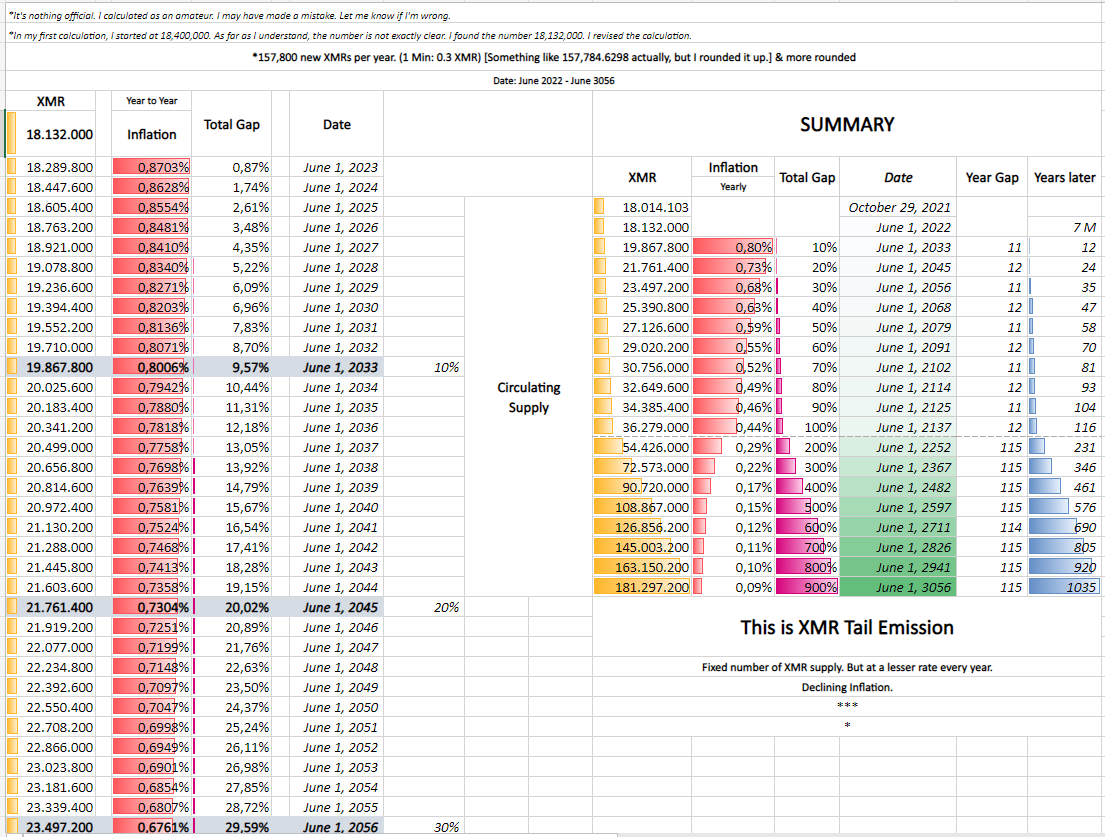
Task: Select inflation cell 0,6949%
Action: point(152,747)
